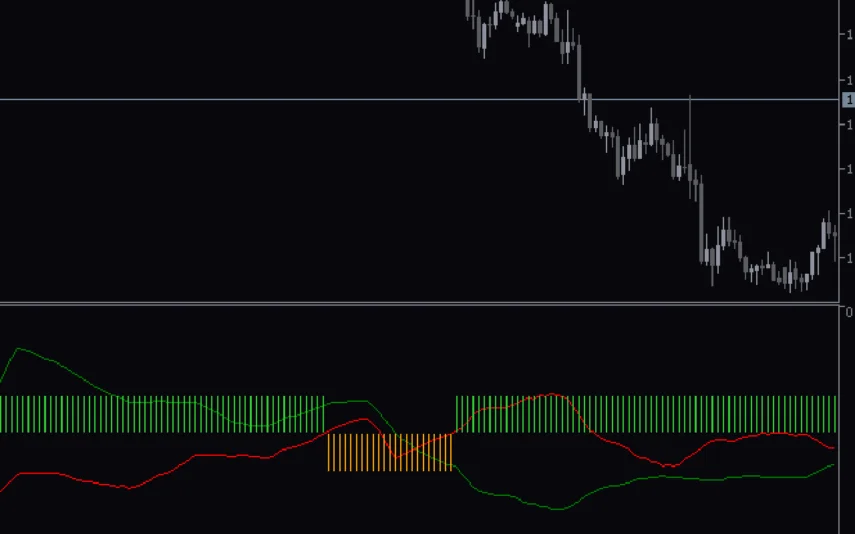
Task: Click the highlighted price label on the axis
Action: point(849,100)
